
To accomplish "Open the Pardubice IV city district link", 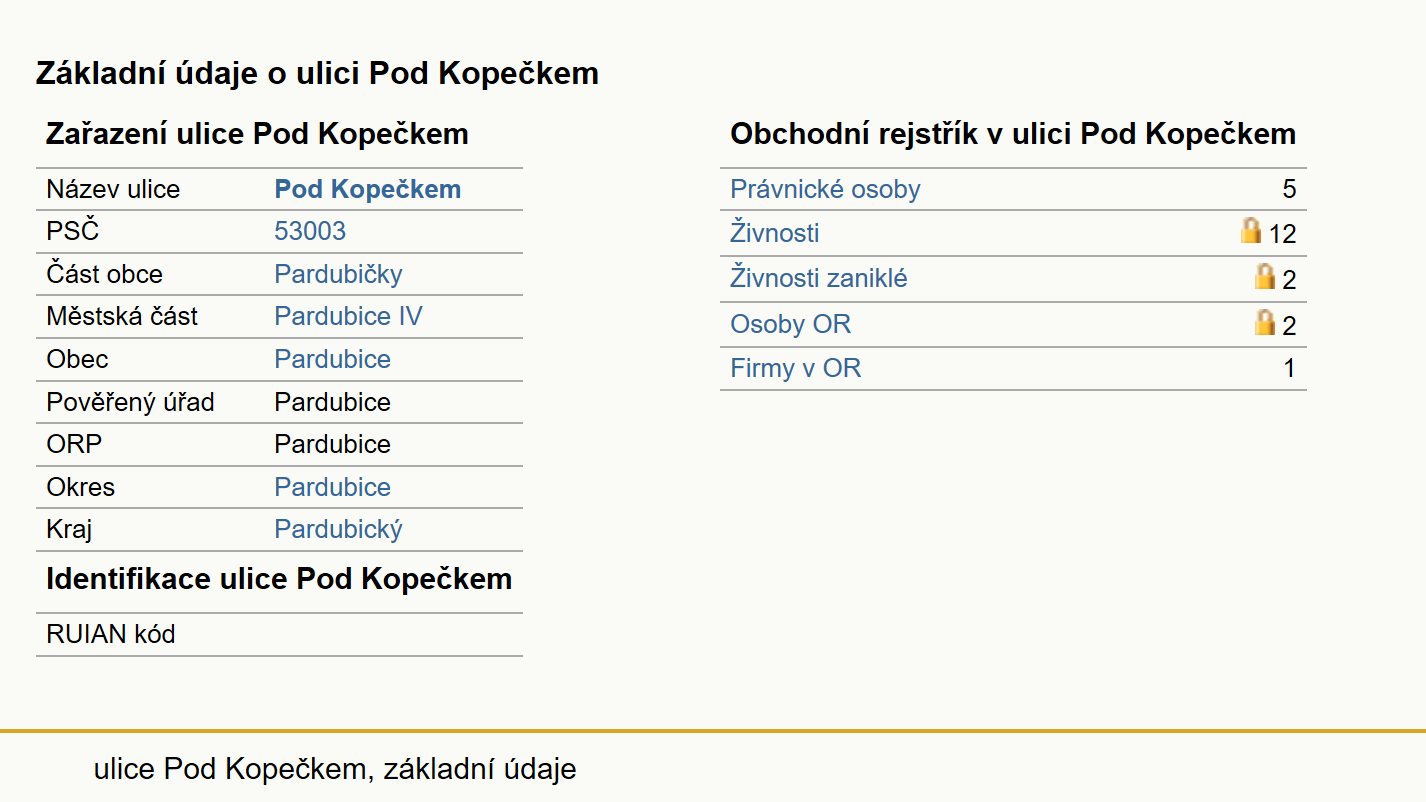I will (349, 317).
